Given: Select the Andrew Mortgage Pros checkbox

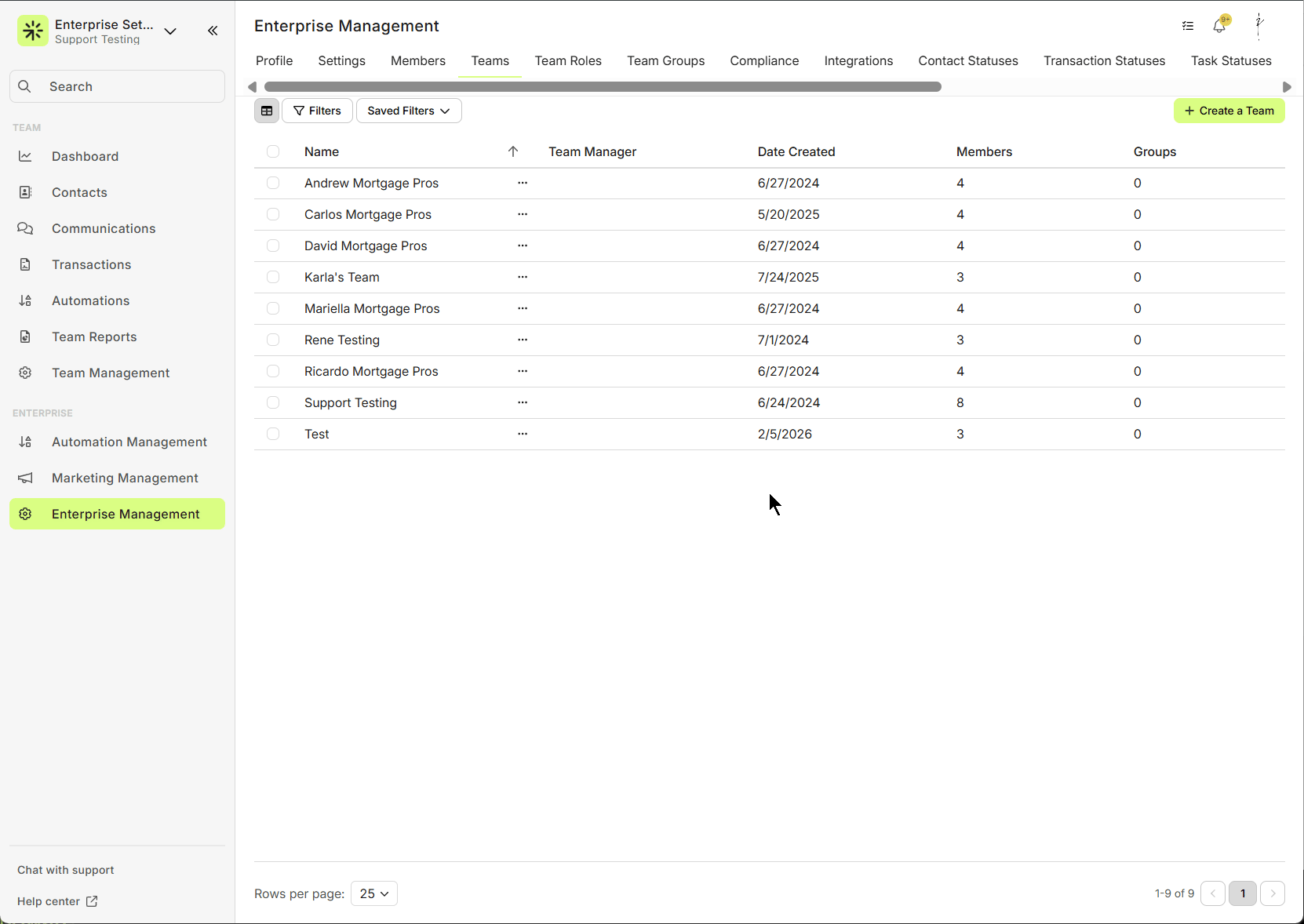Looking at the screenshot, I should [x=273, y=183].
